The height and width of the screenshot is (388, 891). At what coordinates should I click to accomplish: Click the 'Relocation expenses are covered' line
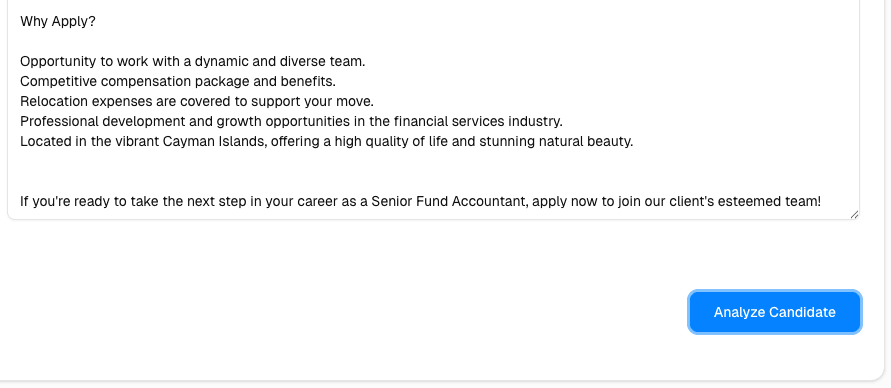point(197,101)
